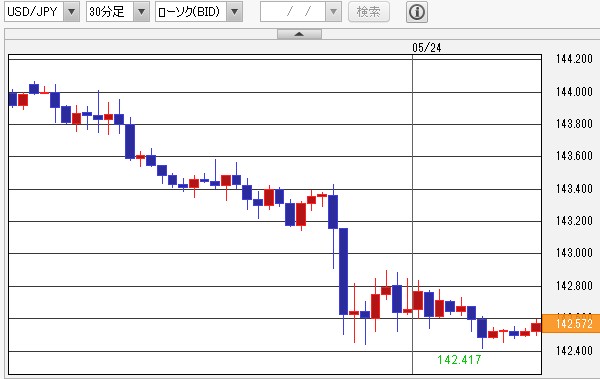This screenshot has width=600, height=379.
Task: Expand the USD/JPY currency pair dropdown
Action: (x=71, y=12)
